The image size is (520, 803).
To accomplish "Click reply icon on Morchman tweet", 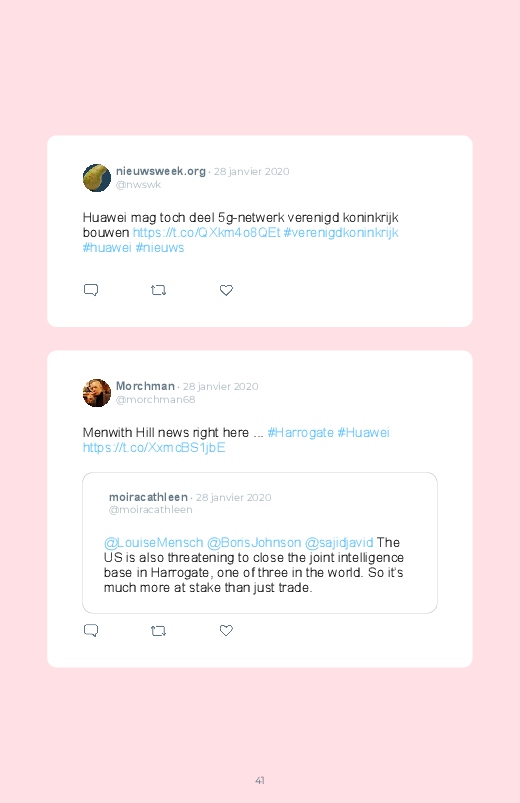I will point(91,630).
